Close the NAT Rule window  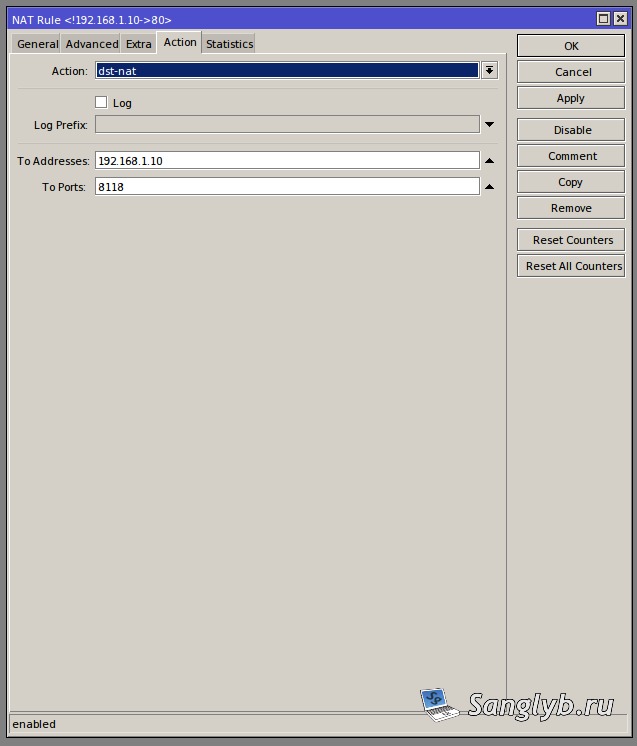point(620,19)
